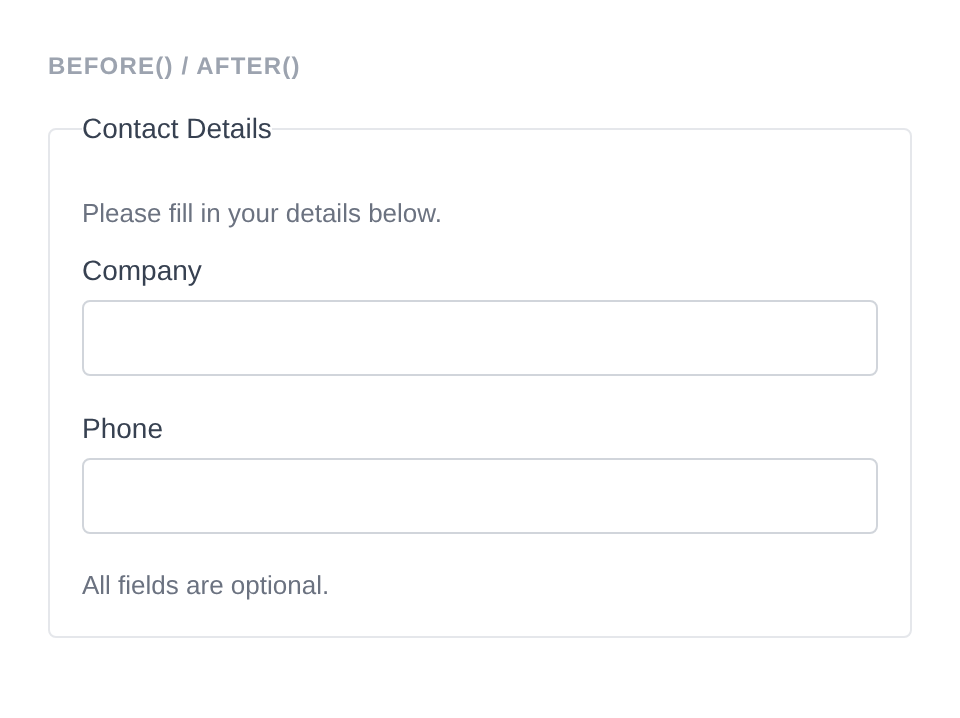Activate the first form input in Contact Details
Viewport: 960px width, 718px height.
pos(480,338)
